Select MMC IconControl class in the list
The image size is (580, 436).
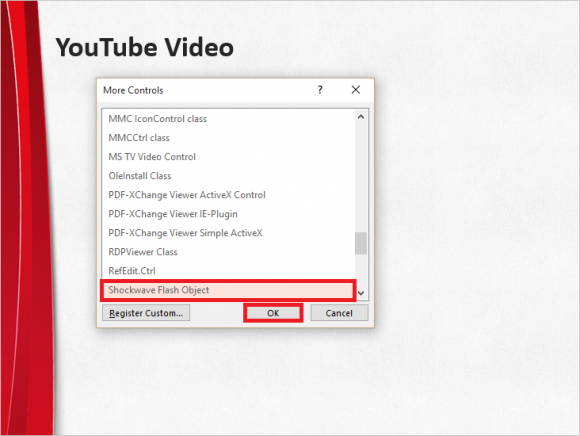[228, 119]
